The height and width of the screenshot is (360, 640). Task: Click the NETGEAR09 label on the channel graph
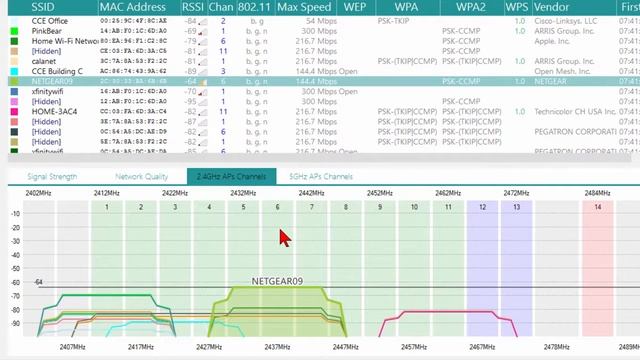(x=277, y=281)
